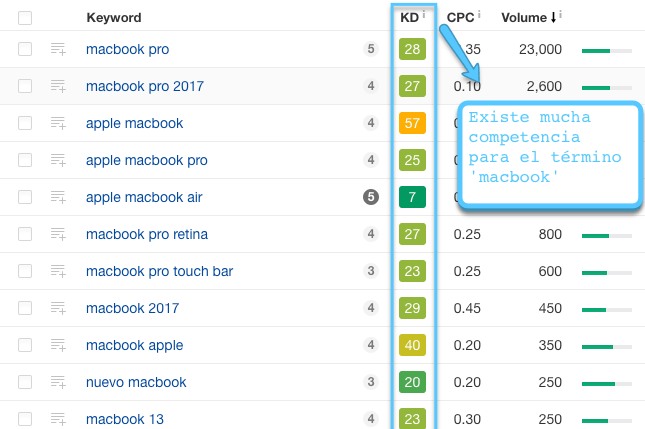Open the macbook 2017 keyword link
This screenshot has width=645, height=429.
click(x=132, y=308)
